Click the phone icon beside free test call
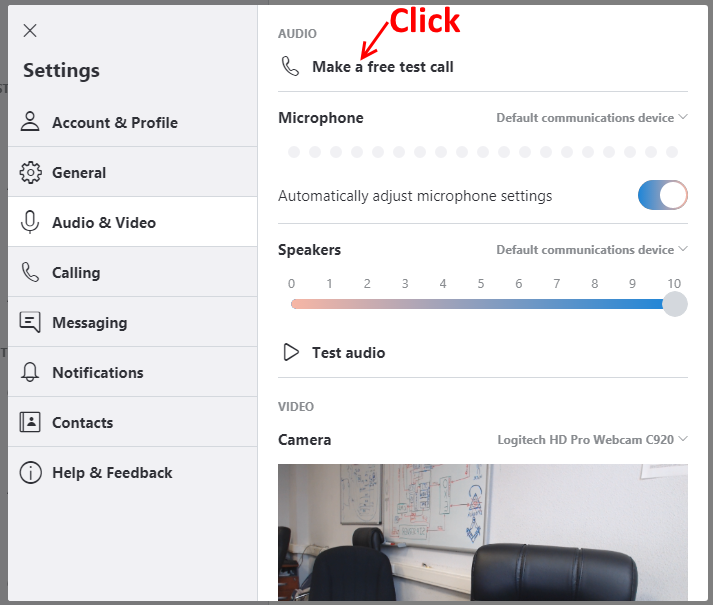Screen dimensions: 713x605 click(x=290, y=66)
